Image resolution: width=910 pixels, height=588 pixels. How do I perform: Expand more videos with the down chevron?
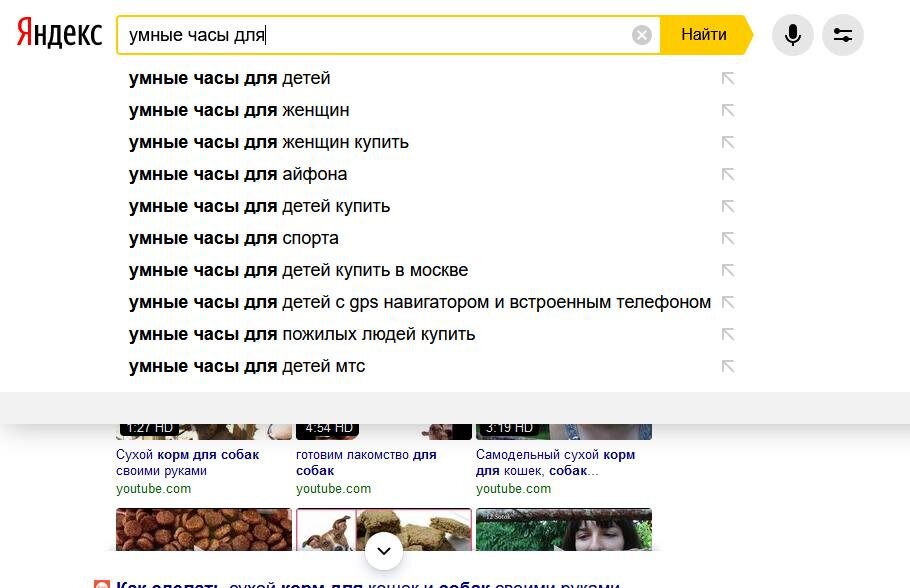tap(384, 551)
